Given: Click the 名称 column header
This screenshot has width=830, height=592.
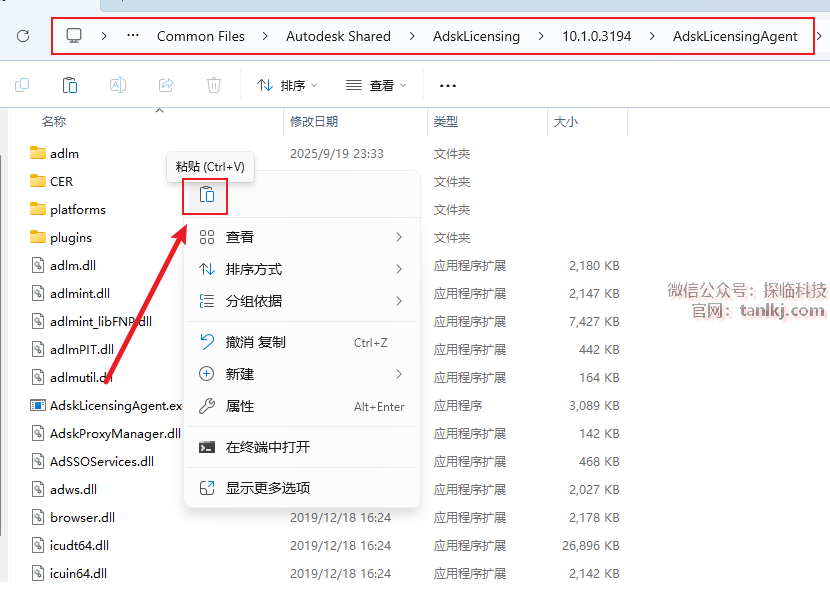Looking at the screenshot, I should pyautogui.click(x=54, y=122).
